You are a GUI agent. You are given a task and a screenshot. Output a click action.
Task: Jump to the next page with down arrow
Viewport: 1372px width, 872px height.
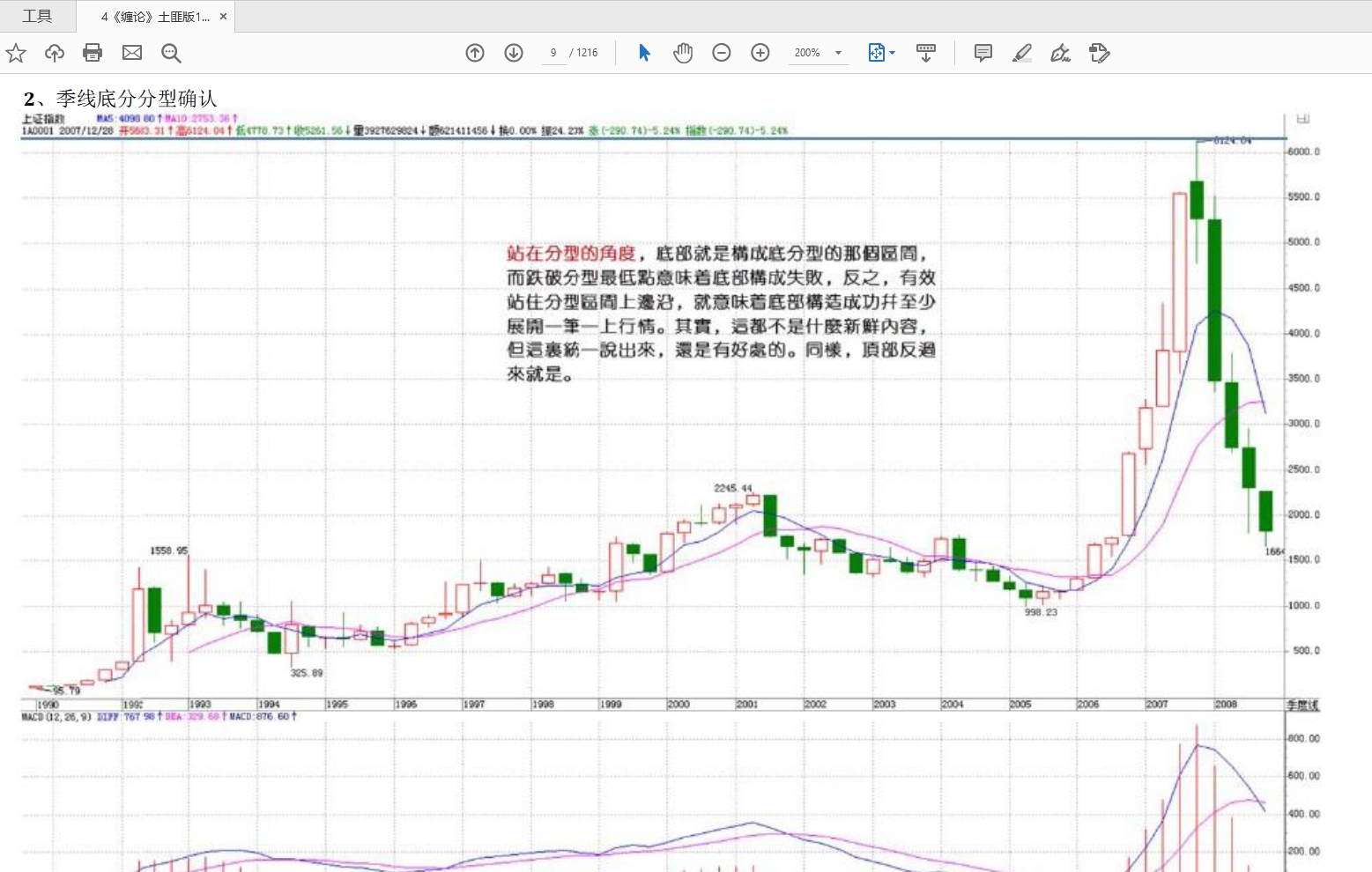click(x=514, y=53)
